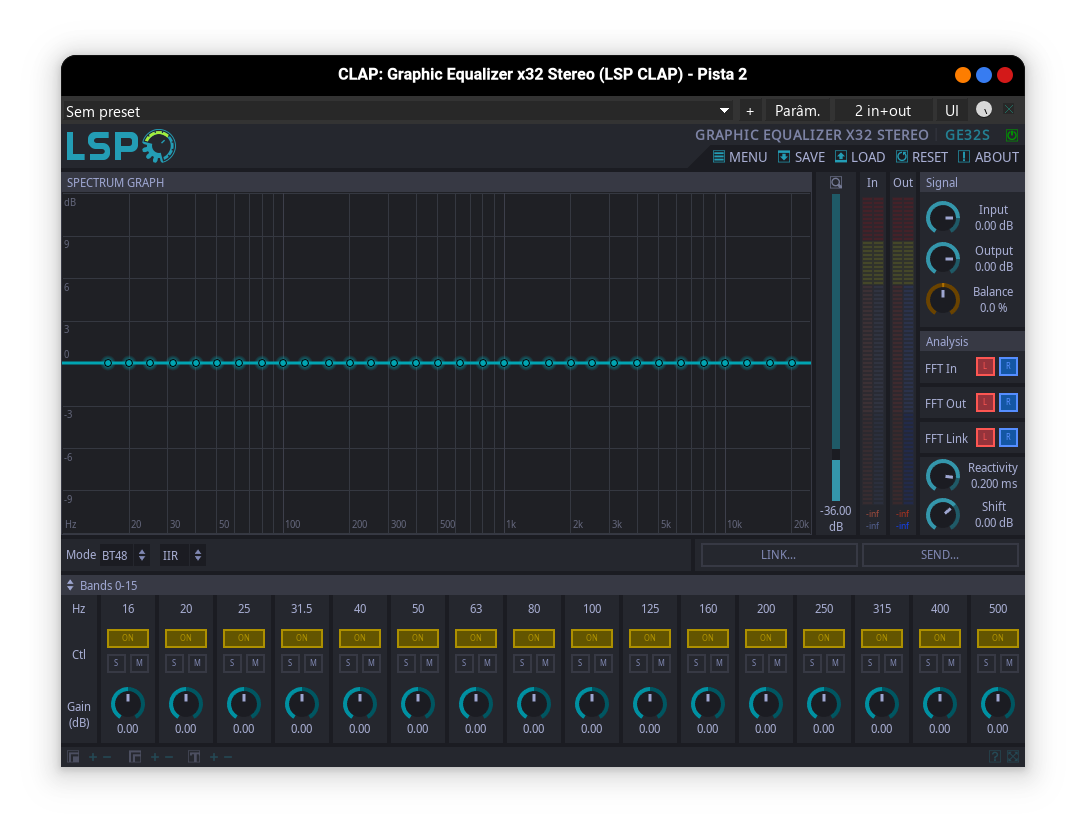Click the LINK... button
Viewport: 1086px width, 834px height.
[778, 554]
